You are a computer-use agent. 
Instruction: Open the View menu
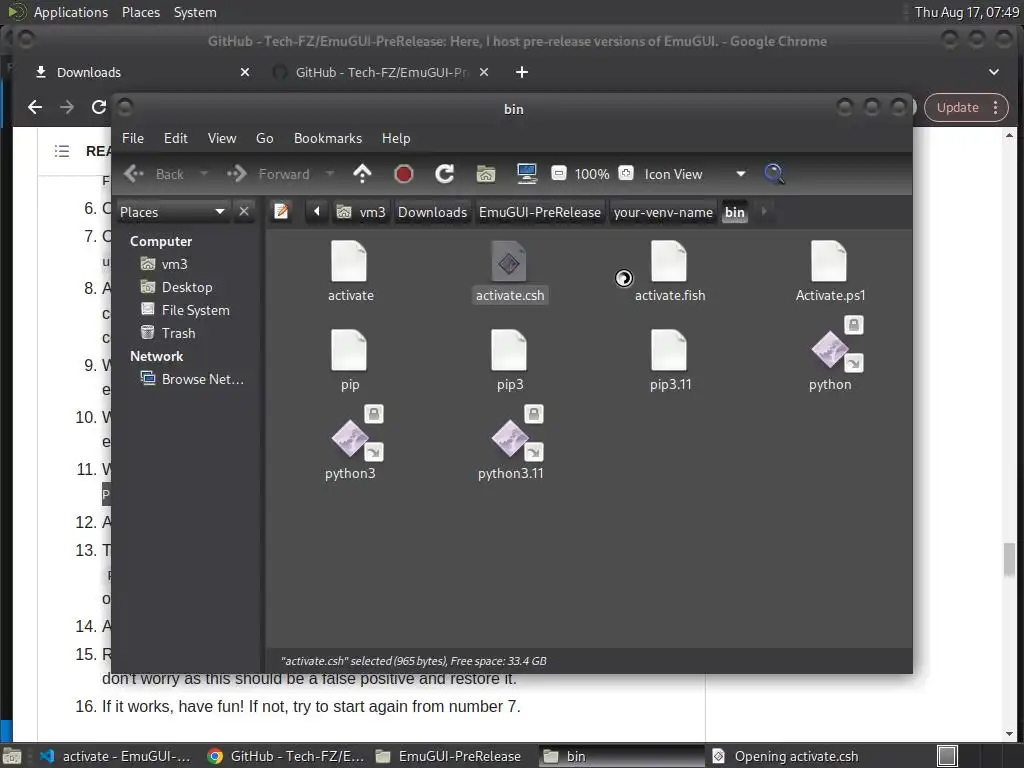point(222,138)
